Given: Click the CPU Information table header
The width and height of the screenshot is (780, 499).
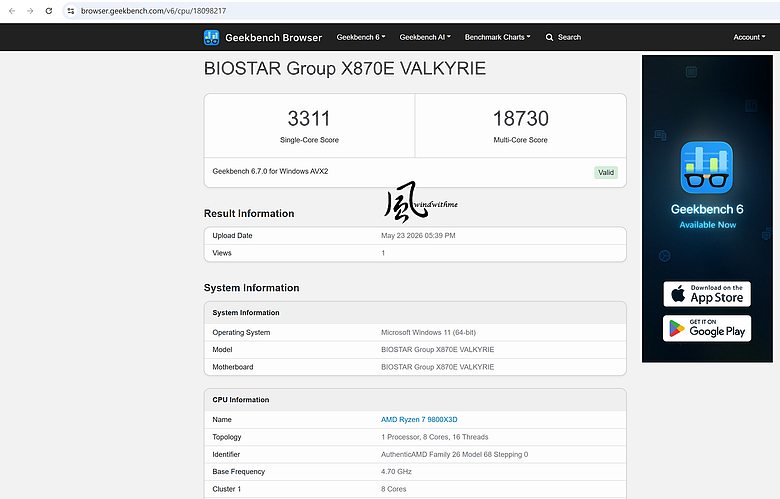Looking at the screenshot, I should point(415,399).
